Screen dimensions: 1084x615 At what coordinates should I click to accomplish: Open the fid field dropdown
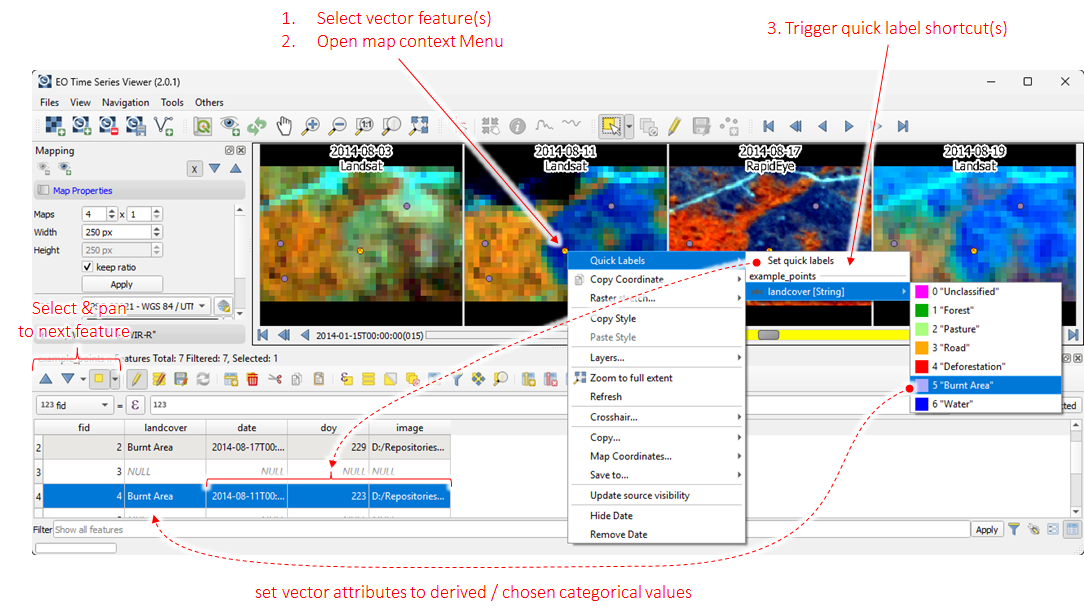pos(74,405)
